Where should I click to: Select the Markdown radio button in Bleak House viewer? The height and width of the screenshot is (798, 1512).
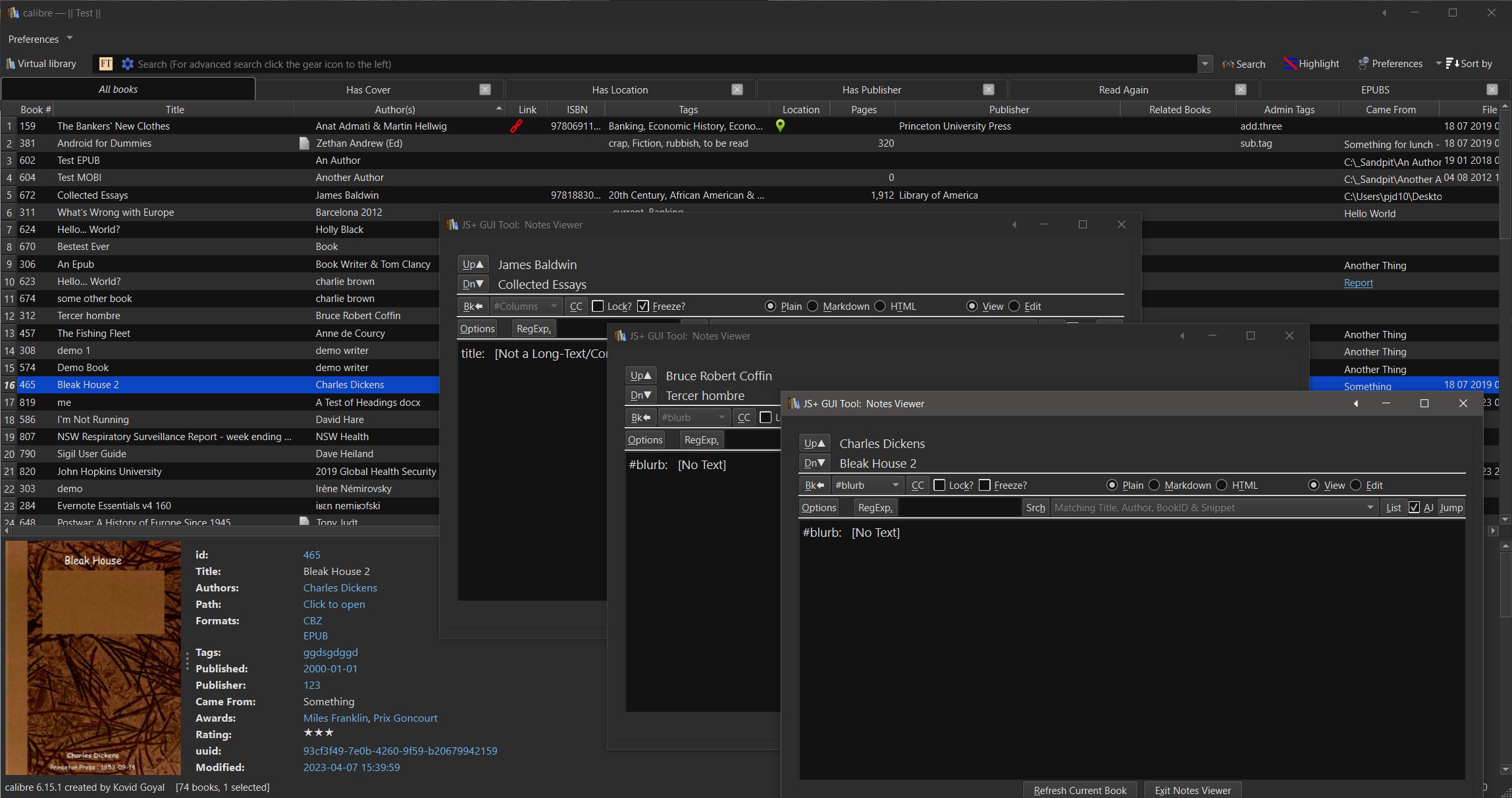[1154, 486]
